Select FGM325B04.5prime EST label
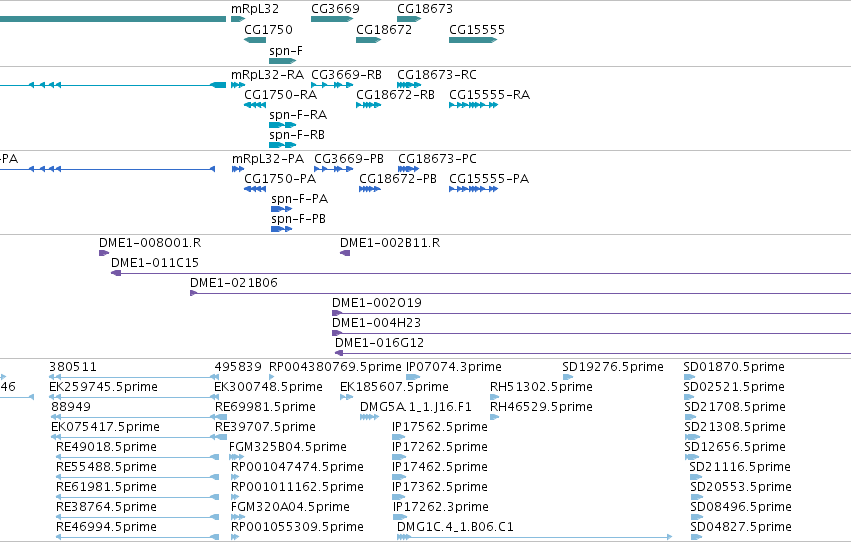Image resolution: width=851 pixels, height=542 pixels. pyautogui.click(x=288, y=448)
